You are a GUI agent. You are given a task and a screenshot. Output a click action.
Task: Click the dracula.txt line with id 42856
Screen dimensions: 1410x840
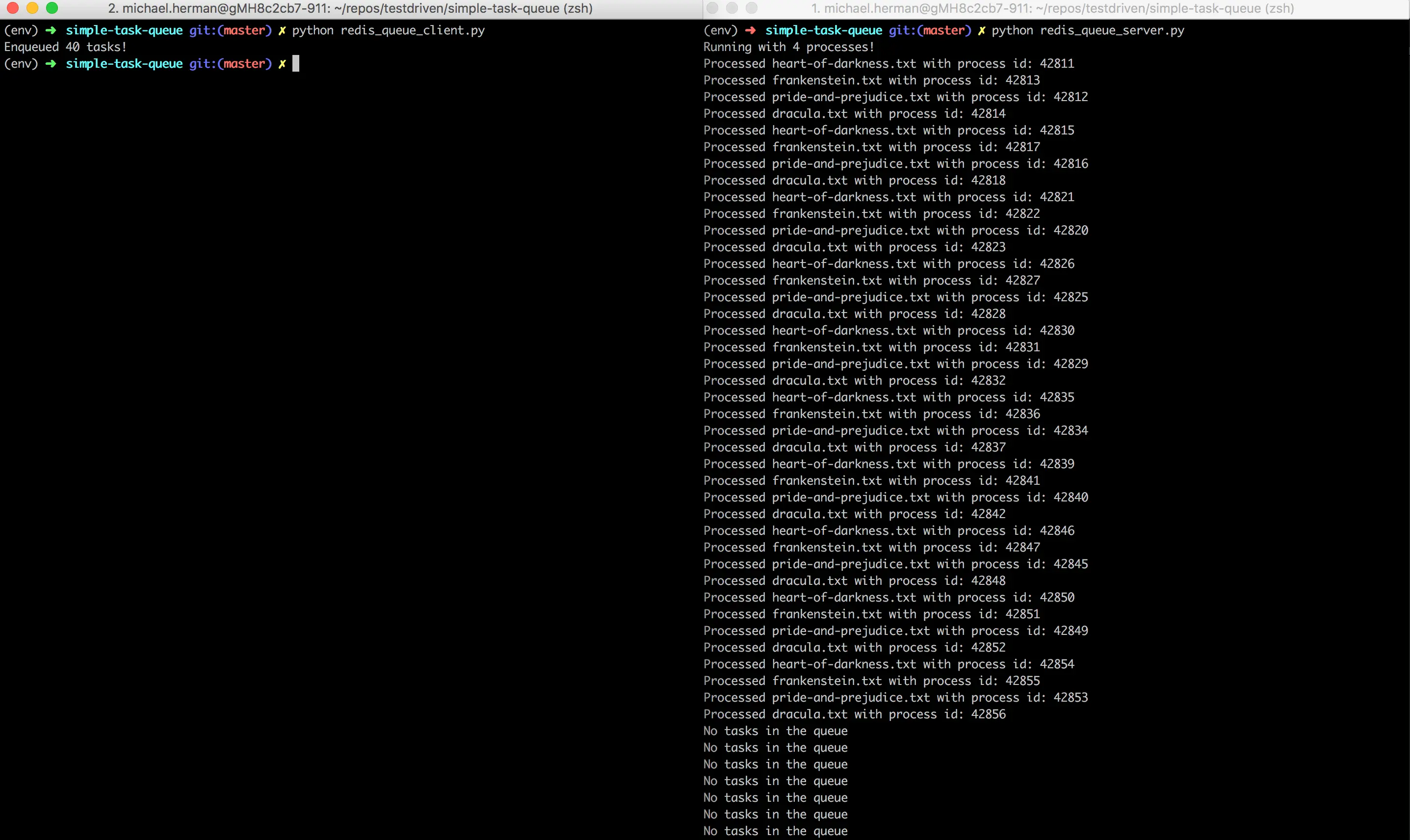pyautogui.click(x=854, y=714)
